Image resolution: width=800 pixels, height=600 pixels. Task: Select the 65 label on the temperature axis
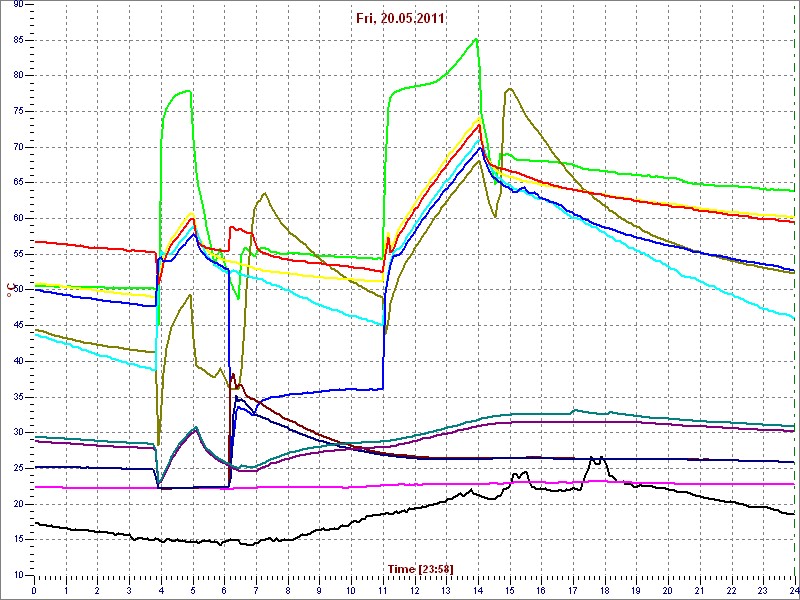click(x=17, y=183)
